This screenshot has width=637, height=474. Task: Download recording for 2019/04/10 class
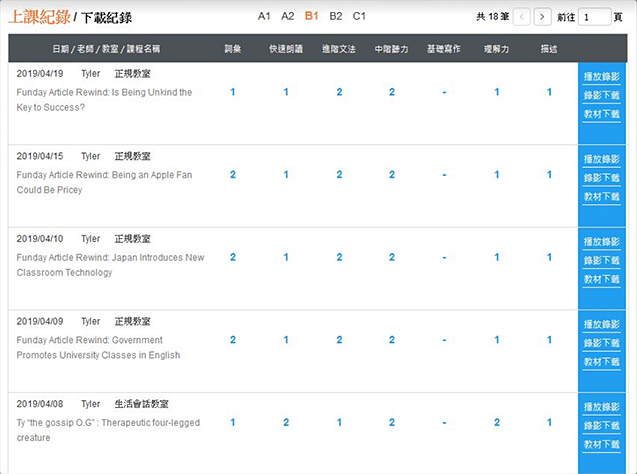point(602,260)
